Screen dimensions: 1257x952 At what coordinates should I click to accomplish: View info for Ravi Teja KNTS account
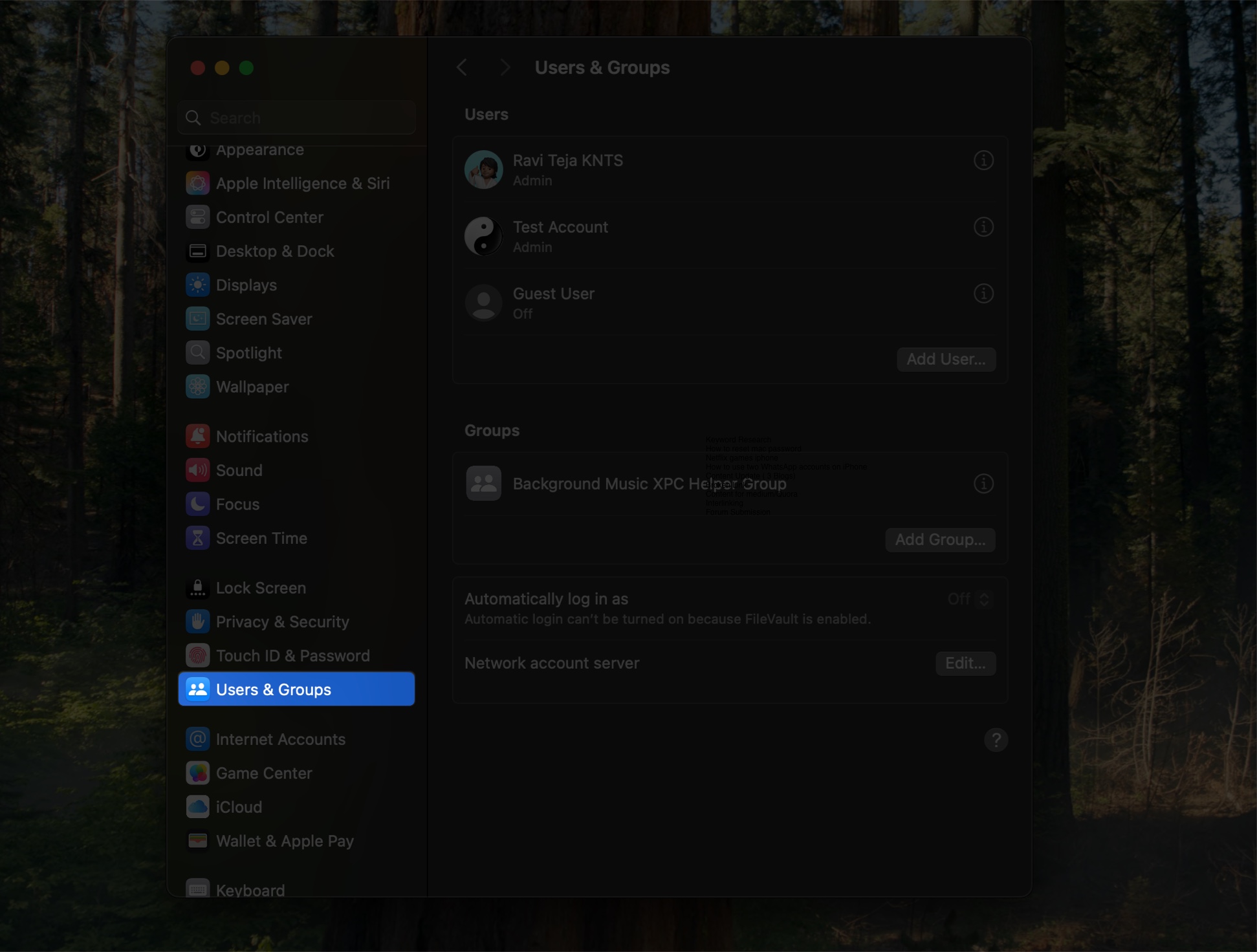pyautogui.click(x=983, y=160)
